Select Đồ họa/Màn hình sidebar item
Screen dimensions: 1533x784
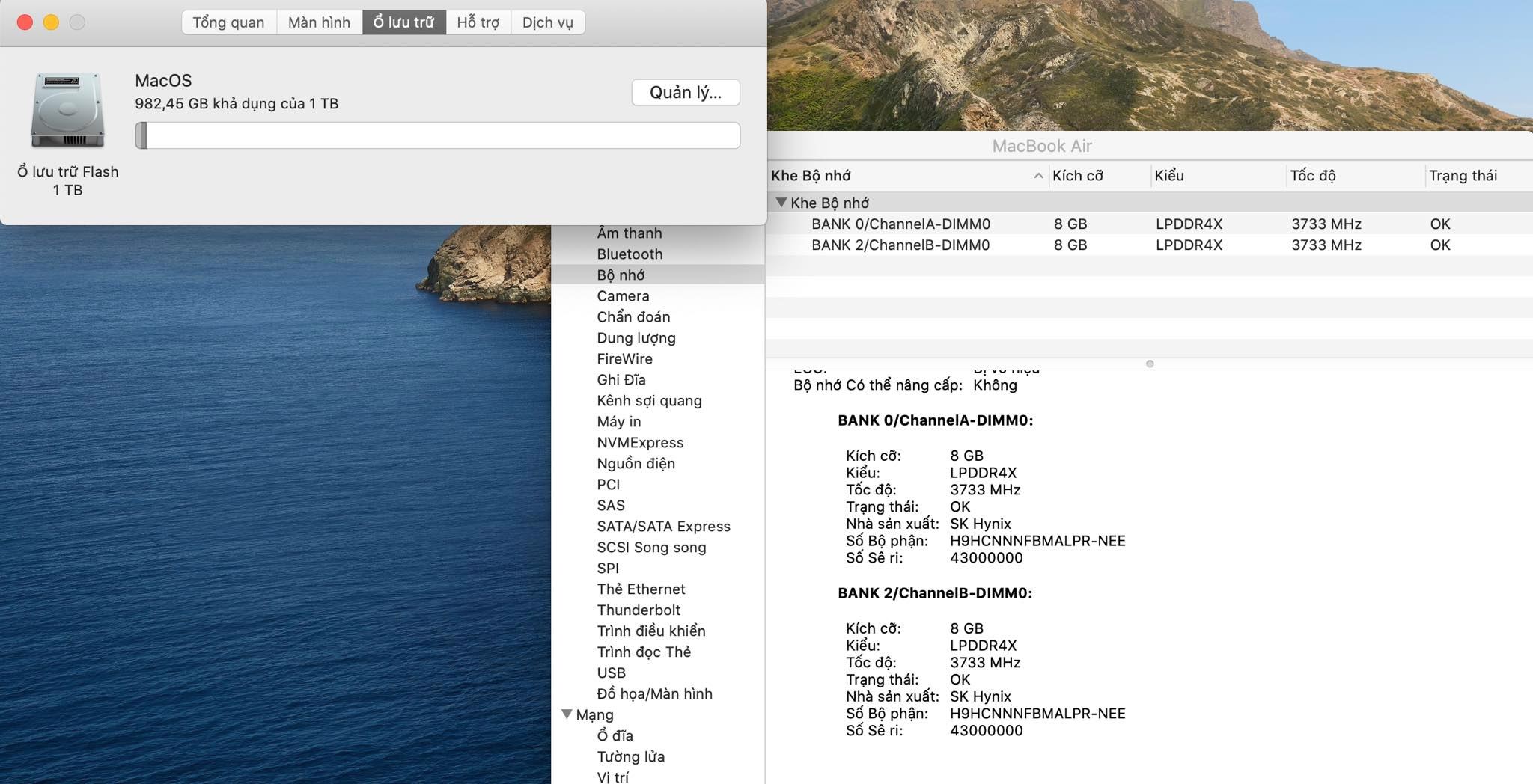[654, 694]
